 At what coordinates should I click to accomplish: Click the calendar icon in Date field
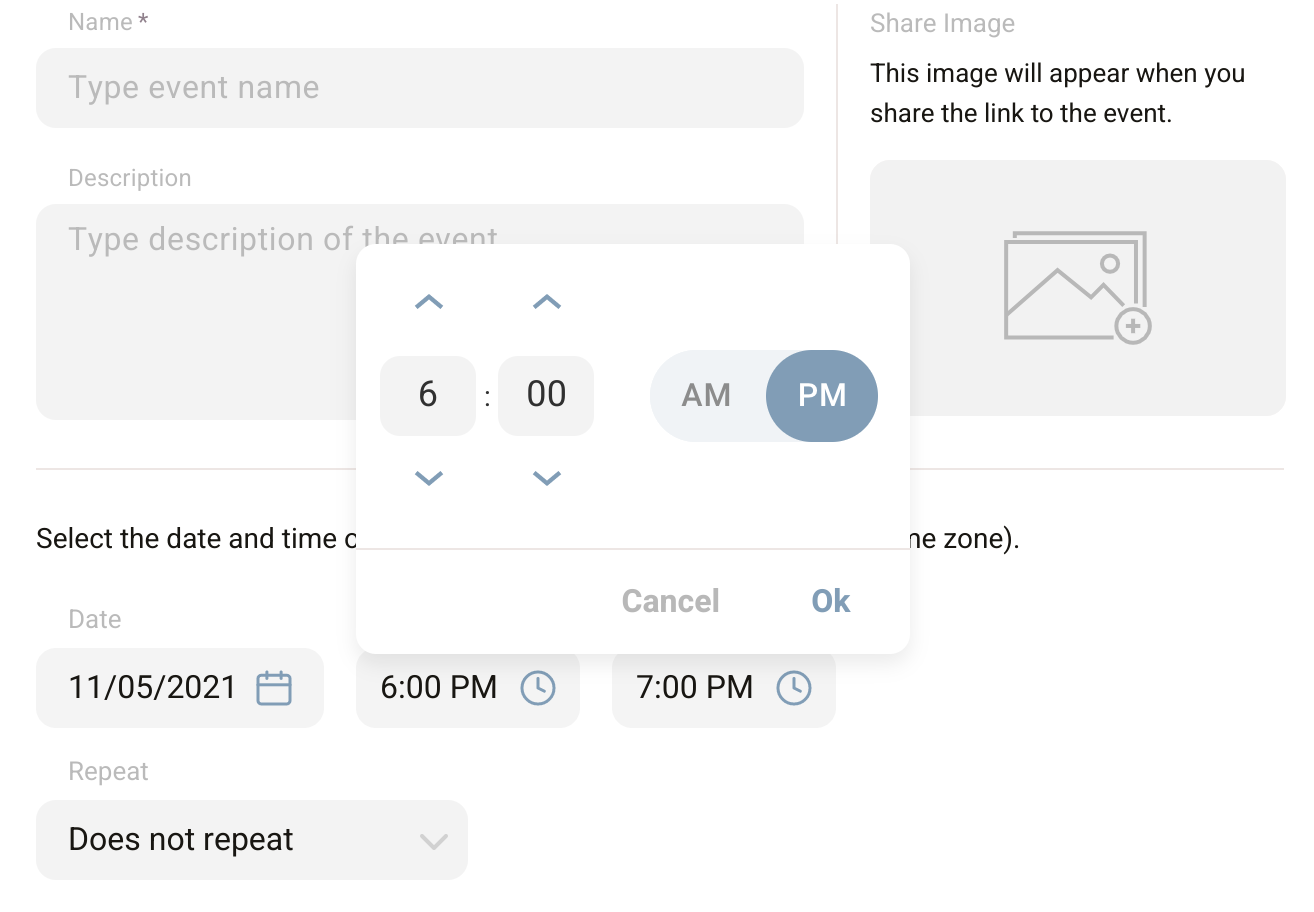tap(274, 688)
